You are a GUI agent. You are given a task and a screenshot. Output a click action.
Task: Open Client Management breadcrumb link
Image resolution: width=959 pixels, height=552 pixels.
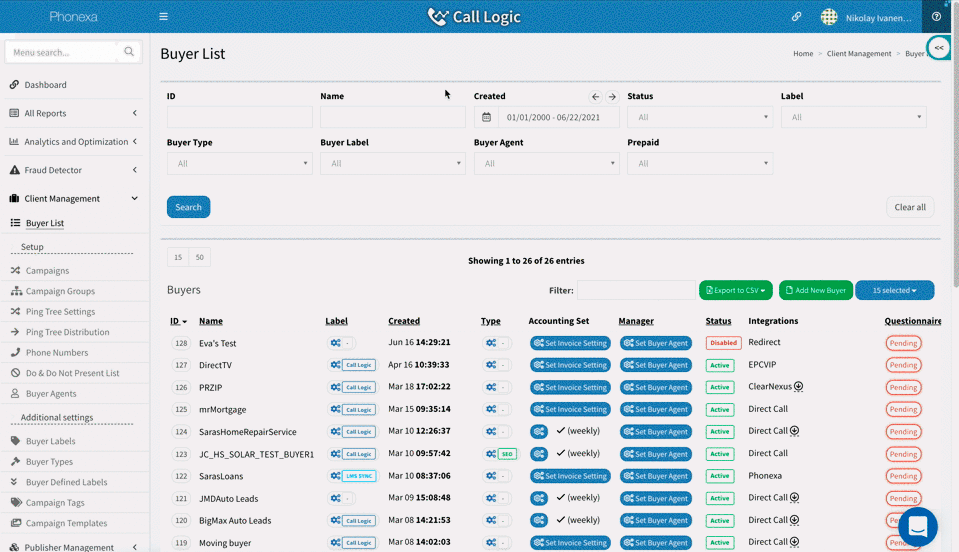point(859,54)
